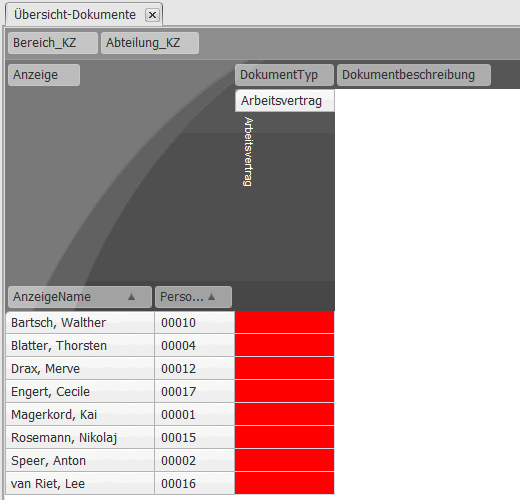Click the Abteilung_KZ filter field
520x500 pixels.
pyautogui.click(x=150, y=43)
